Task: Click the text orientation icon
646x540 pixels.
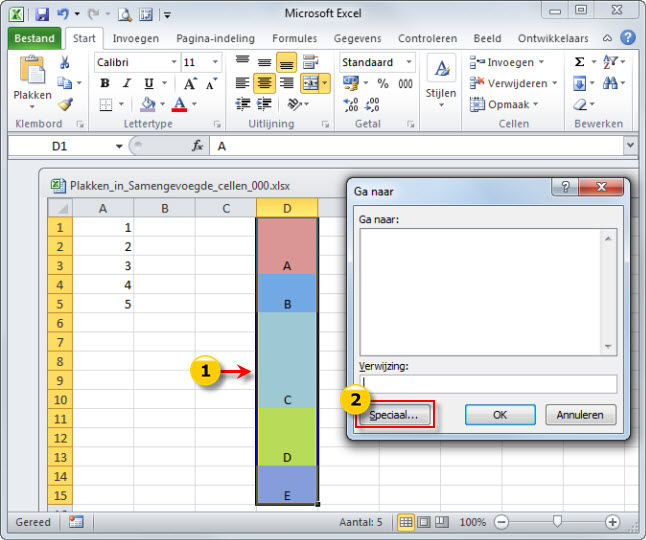Action: pyautogui.click(x=295, y=104)
